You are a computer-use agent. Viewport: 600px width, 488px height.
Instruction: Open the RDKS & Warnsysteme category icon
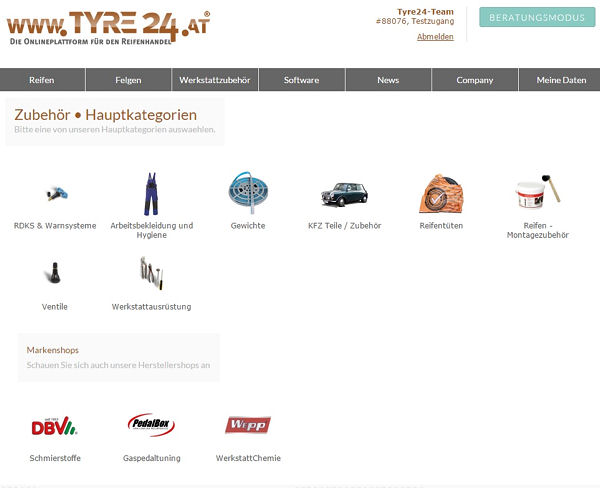point(55,193)
